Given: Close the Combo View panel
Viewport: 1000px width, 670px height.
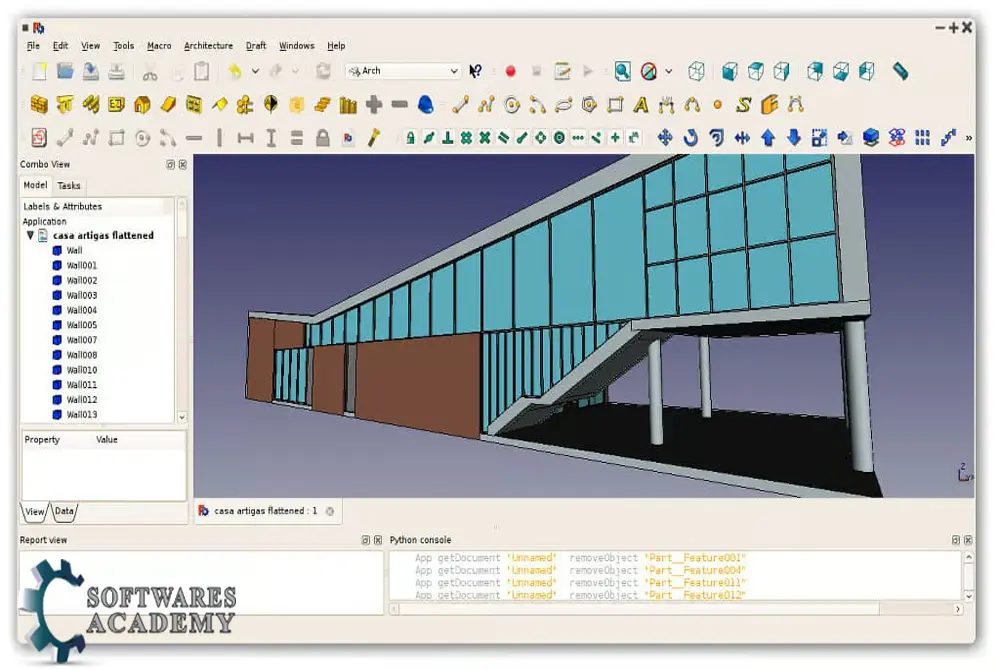Looking at the screenshot, I should 183,164.
